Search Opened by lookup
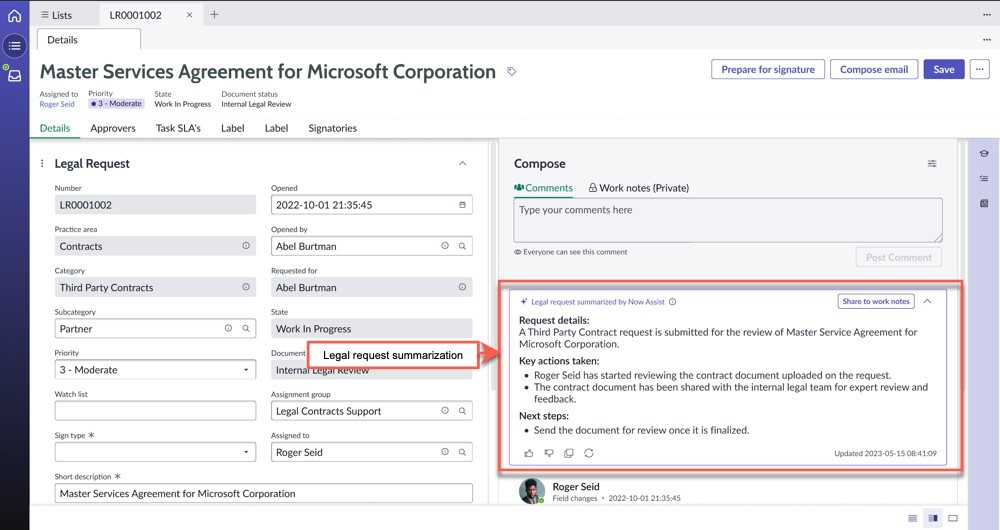Screen dimensions: 1000x530 coord(462,246)
